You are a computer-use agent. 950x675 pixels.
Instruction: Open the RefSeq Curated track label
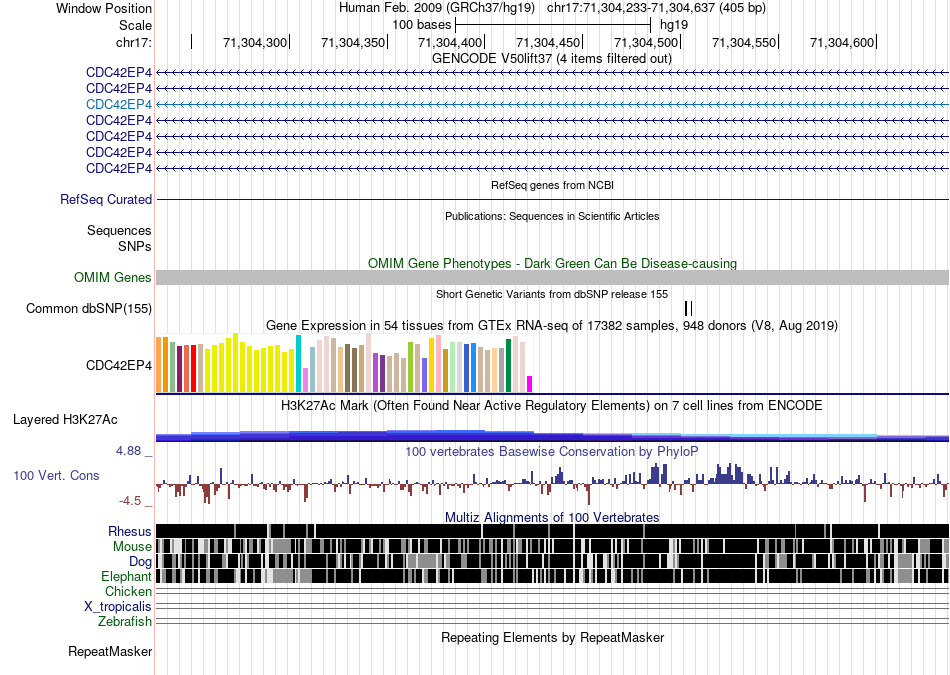click(106, 199)
